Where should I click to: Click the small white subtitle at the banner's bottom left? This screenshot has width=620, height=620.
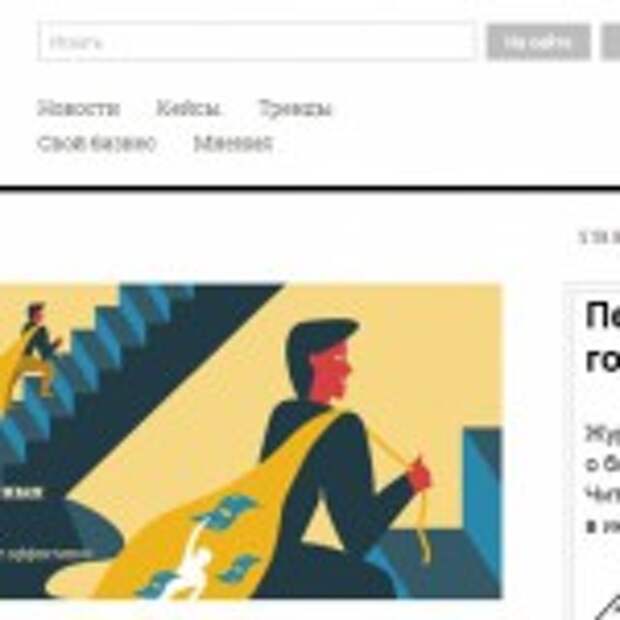tap(45, 554)
